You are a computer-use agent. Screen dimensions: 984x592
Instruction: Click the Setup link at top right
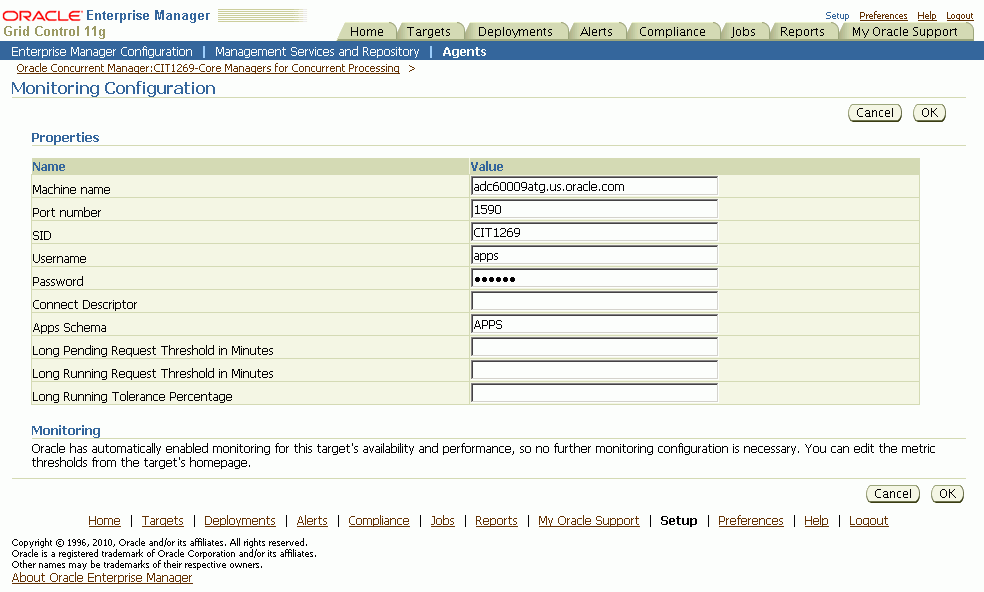837,16
